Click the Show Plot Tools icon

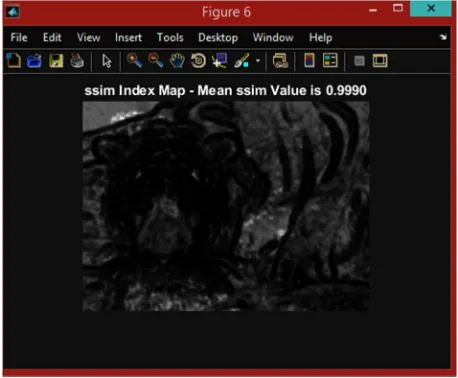tap(380, 61)
